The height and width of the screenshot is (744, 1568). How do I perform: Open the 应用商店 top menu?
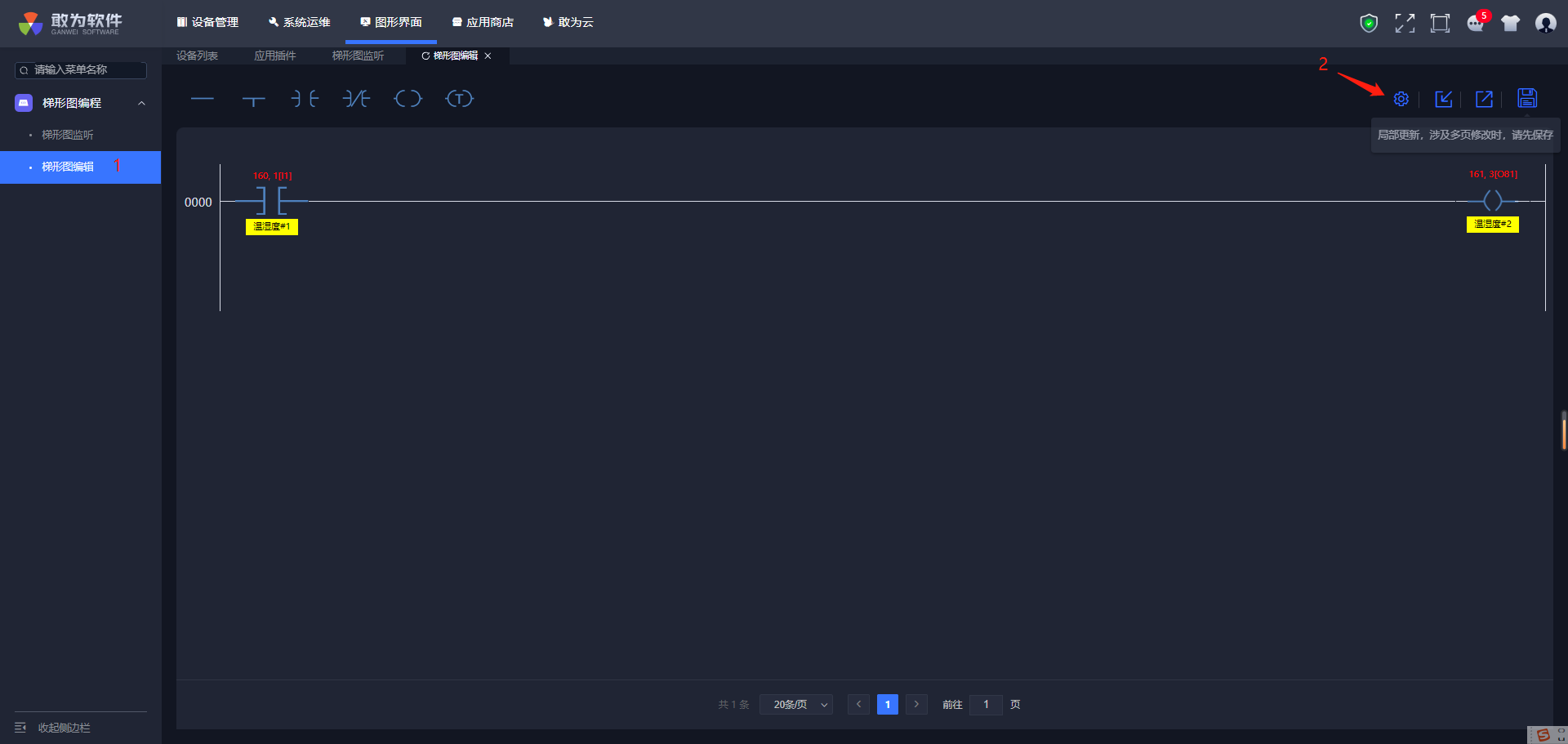(x=483, y=22)
